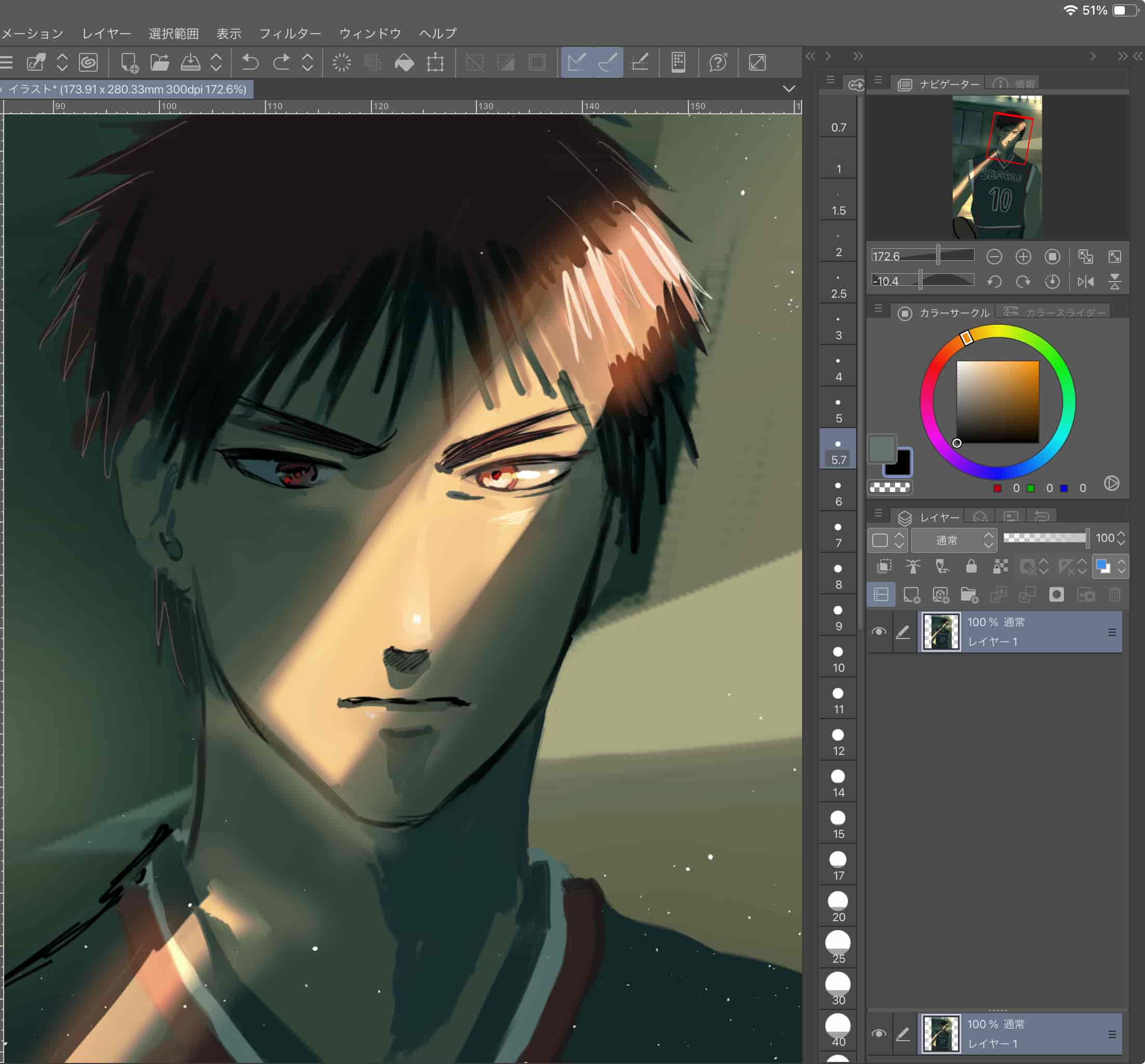
Task: Toggle Set as Reference Layer lighthouse icon
Action: 913,566
